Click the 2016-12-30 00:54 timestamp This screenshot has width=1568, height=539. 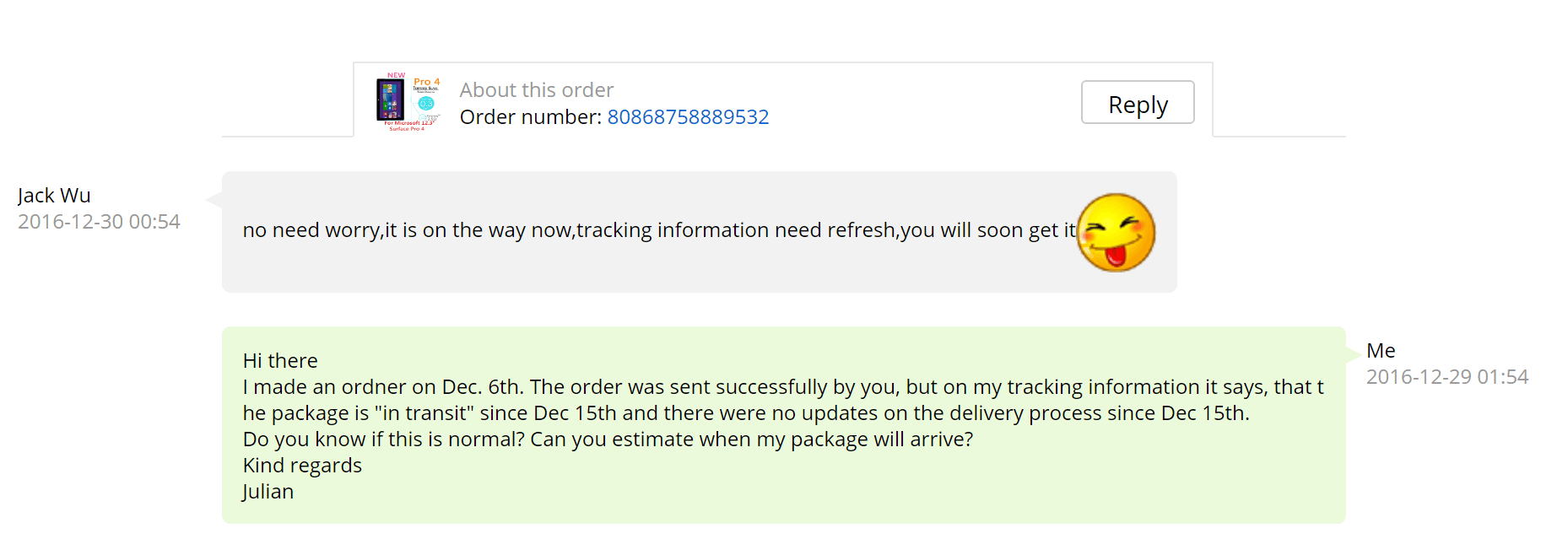click(x=99, y=222)
